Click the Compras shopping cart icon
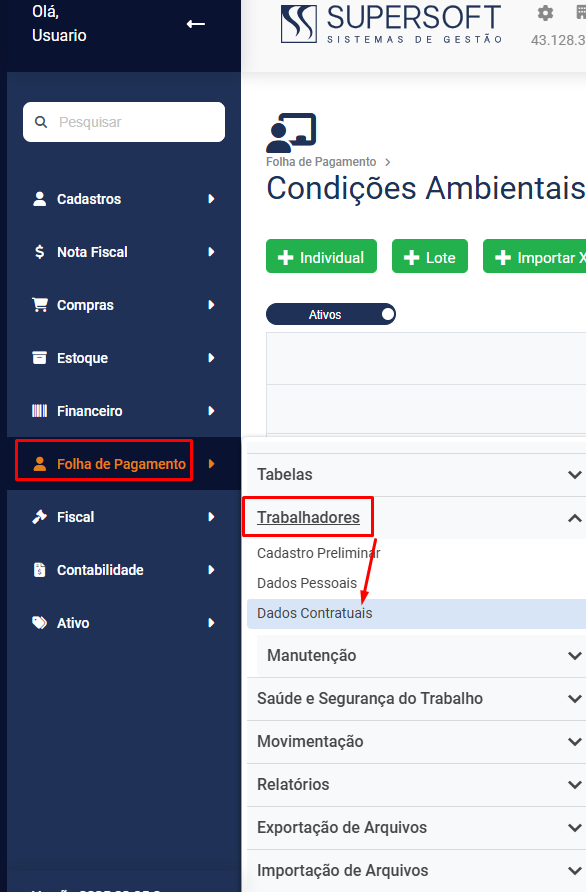The image size is (586, 892). point(40,305)
